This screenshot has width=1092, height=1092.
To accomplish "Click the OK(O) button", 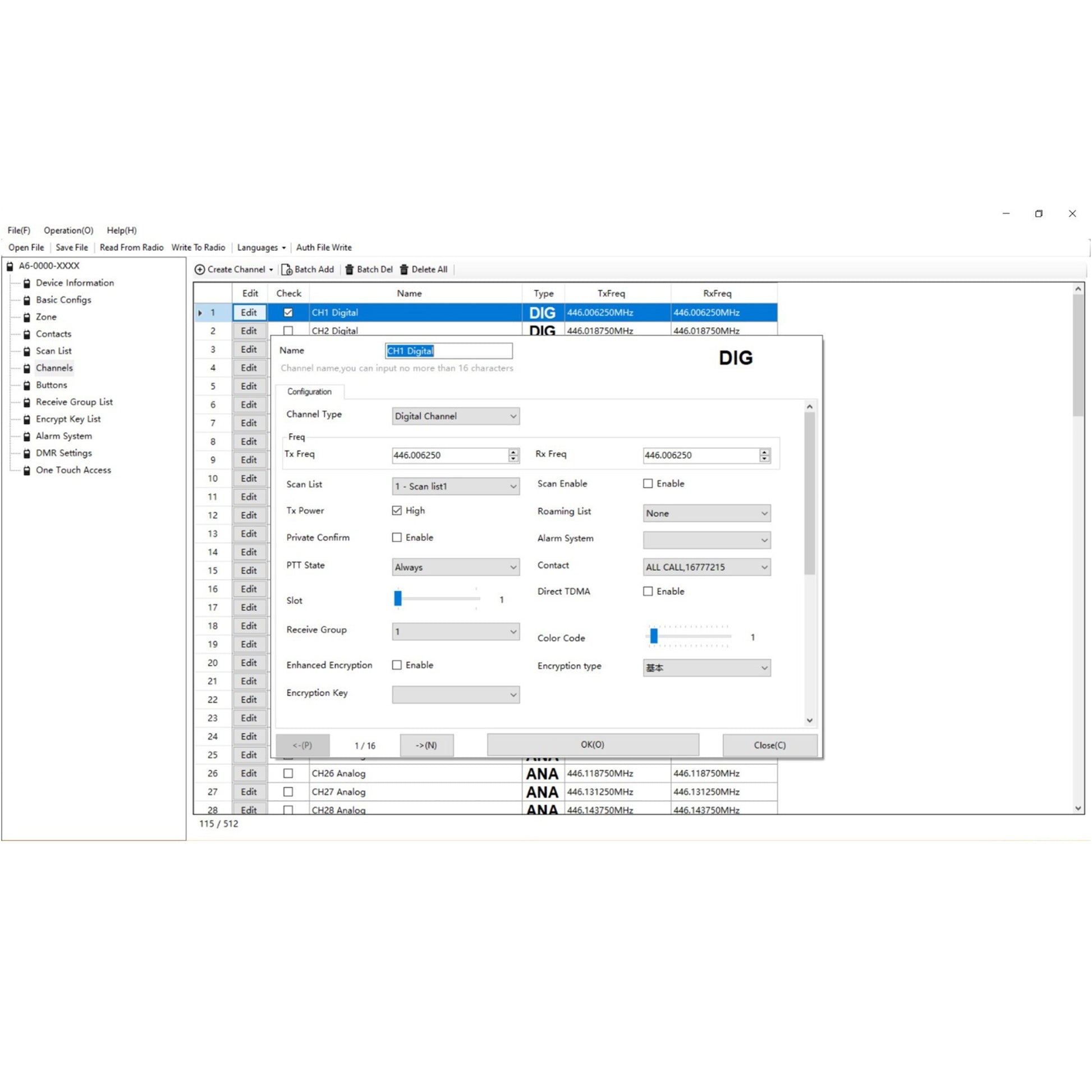I will (x=593, y=745).
